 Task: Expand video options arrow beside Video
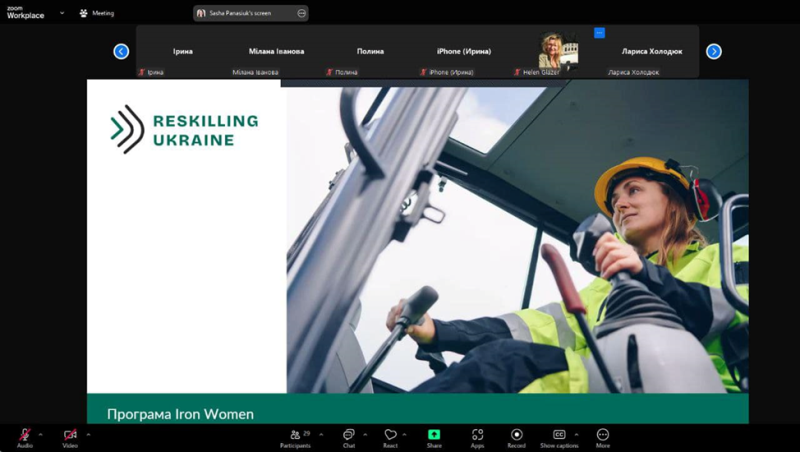pos(88,434)
